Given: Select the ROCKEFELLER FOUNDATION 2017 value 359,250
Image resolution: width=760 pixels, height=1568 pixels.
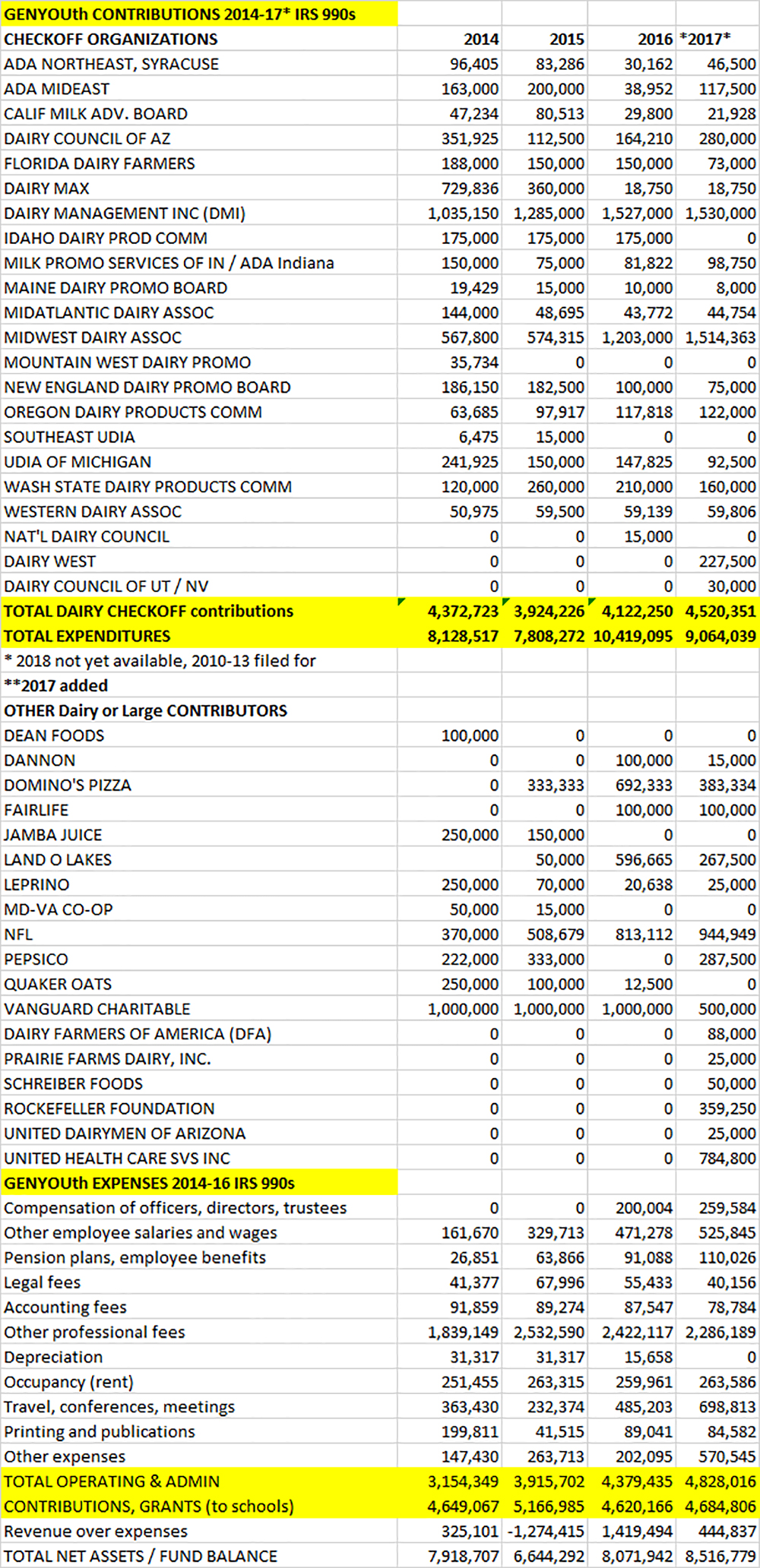Looking at the screenshot, I should click(x=727, y=1109).
